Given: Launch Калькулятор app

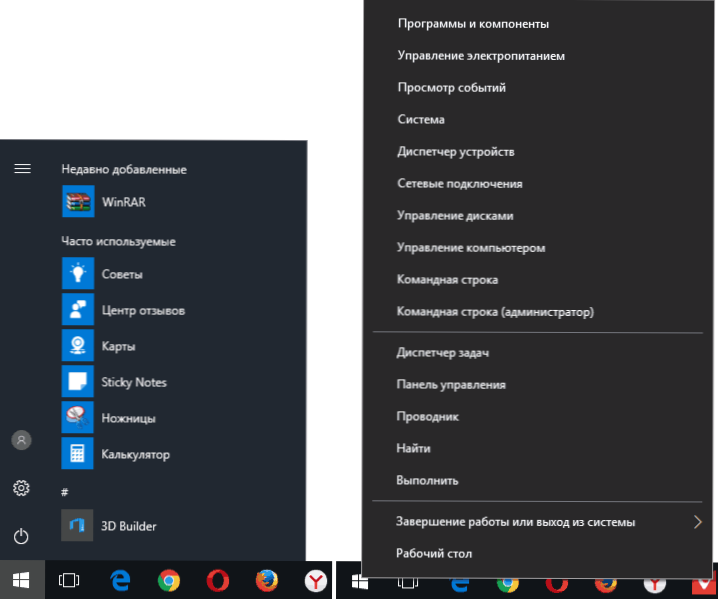Looking at the screenshot, I should pos(115,453).
